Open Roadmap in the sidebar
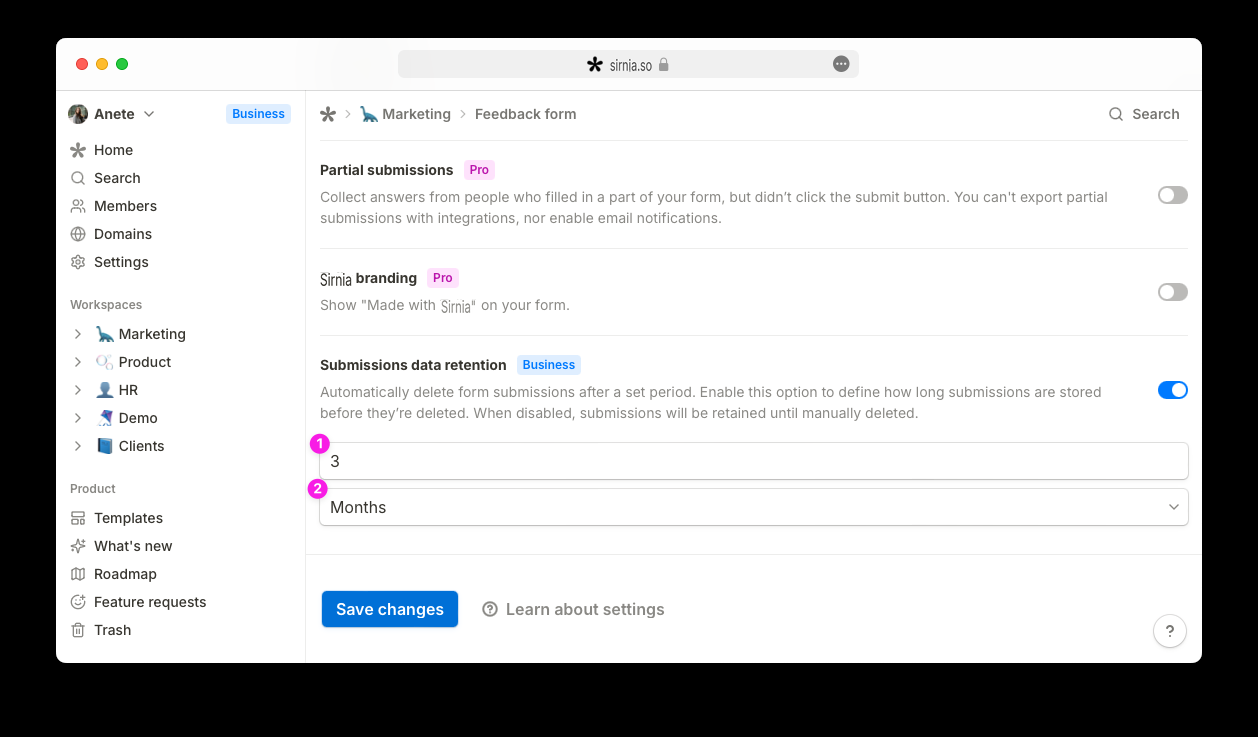This screenshot has width=1258, height=737. tap(125, 574)
